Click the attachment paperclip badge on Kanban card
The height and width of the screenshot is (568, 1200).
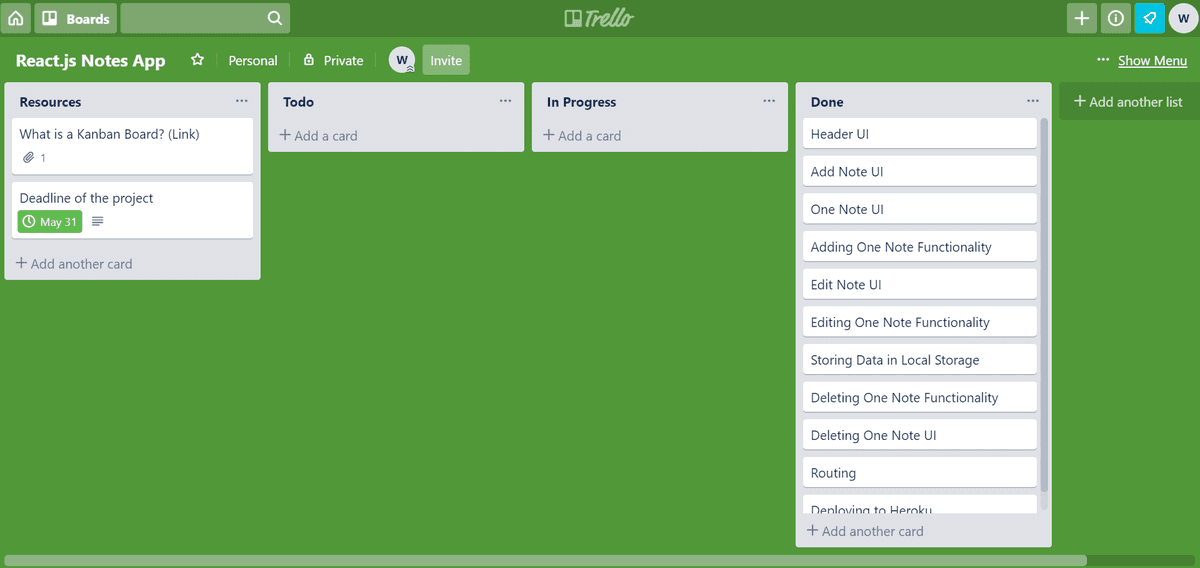point(33,158)
